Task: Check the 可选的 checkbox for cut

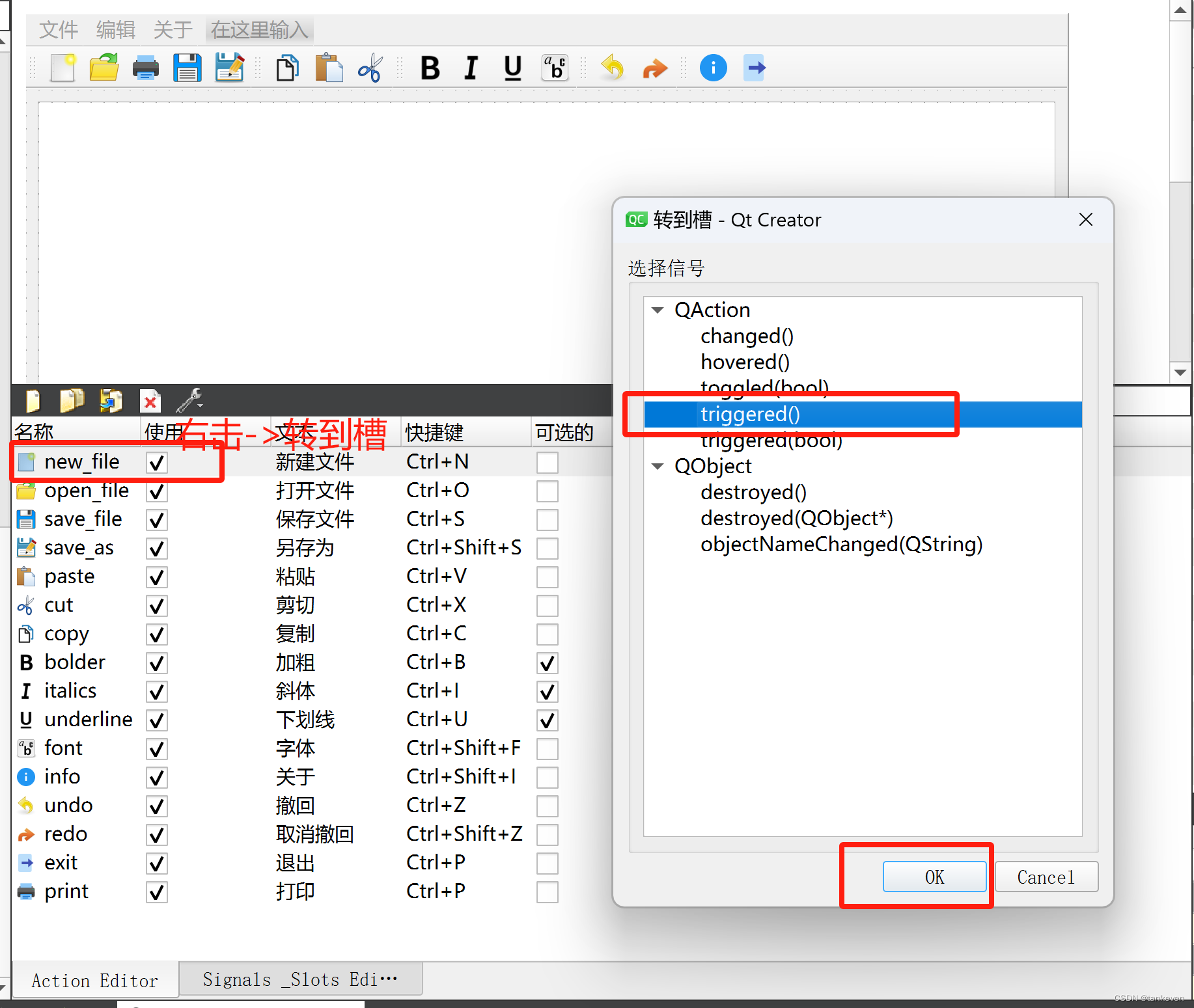Action: (x=547, y=605)
